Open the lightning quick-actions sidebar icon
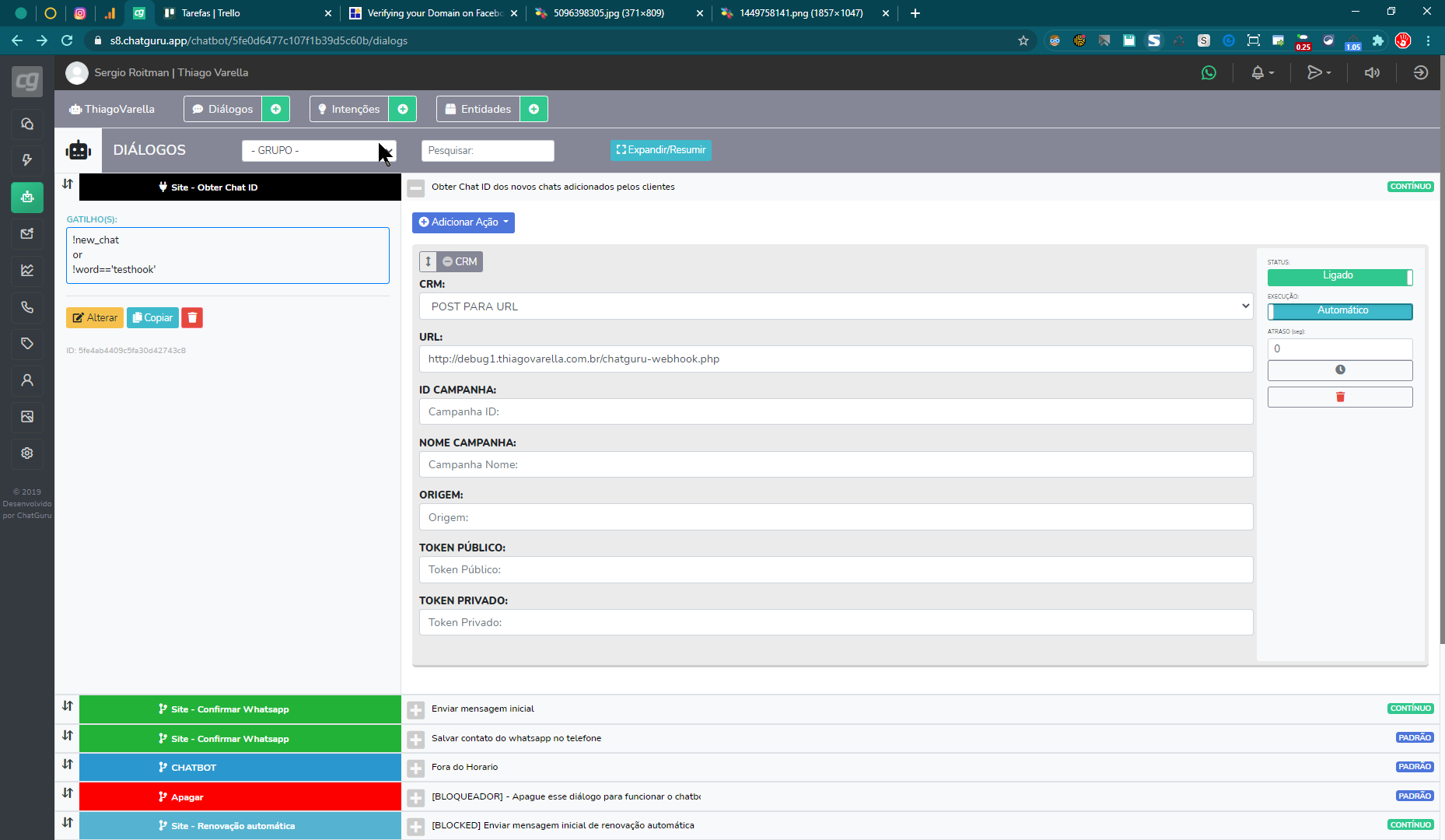Image resolution: width=1445 pixels, height=840 pixels. click(x=27, y=160)
